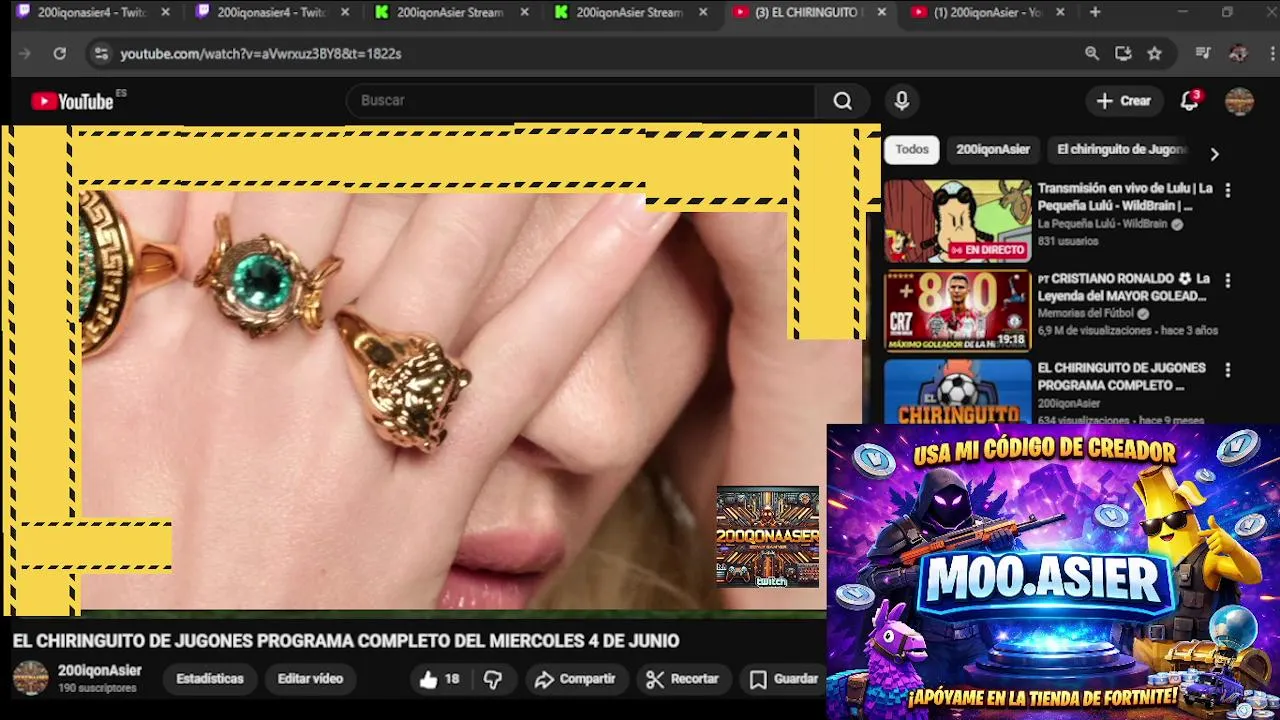Click the install app icon in address bar
This screenshot has width=1280, height=720.
(x=1123, y=54)
